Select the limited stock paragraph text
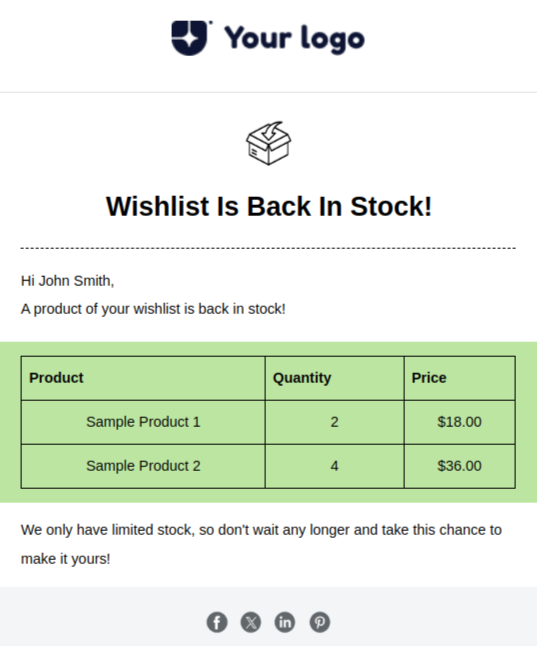The height and width of the screenshot is (646, 537). coord(261,544)
